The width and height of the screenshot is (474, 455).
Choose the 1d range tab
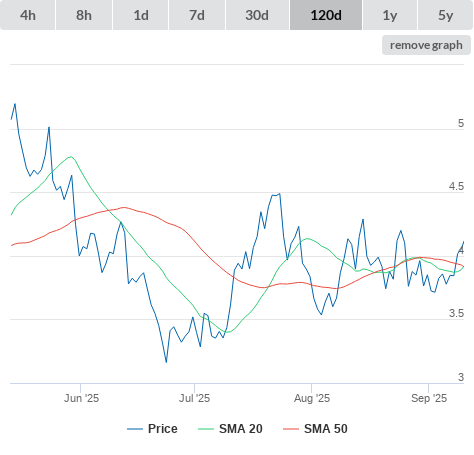(x=141, y=15)
